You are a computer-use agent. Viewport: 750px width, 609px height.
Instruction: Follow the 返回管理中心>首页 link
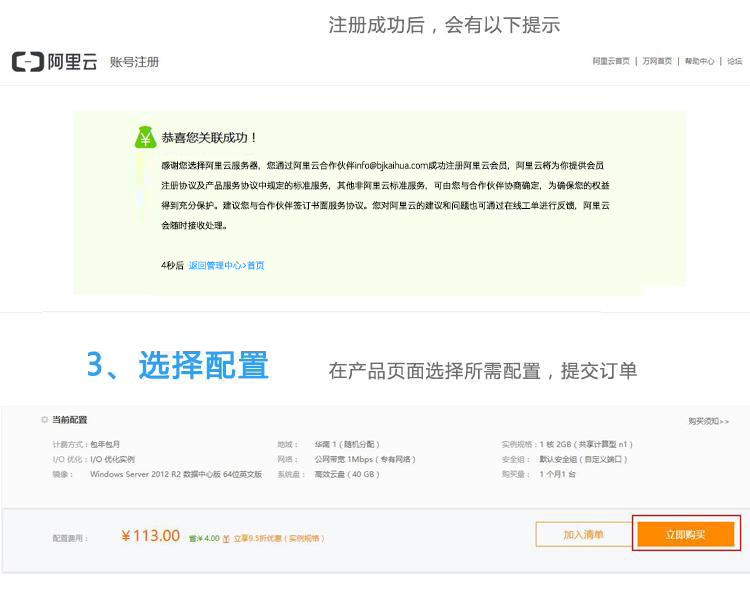pos(226,265)
